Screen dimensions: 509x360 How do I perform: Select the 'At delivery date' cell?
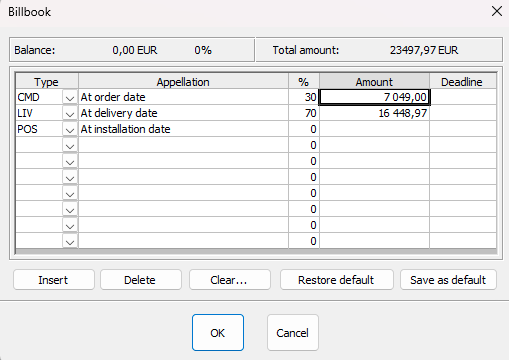[183, 113]
